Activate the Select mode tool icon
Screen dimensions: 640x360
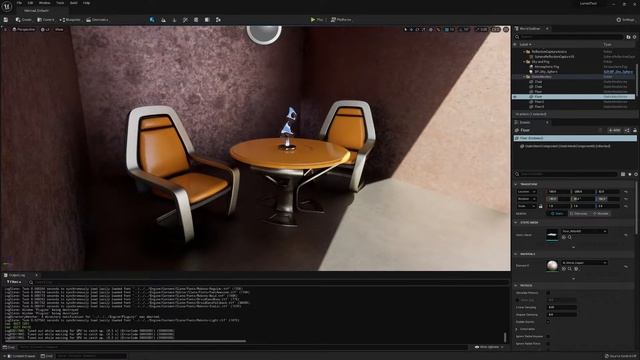click(x=152, y=20)
